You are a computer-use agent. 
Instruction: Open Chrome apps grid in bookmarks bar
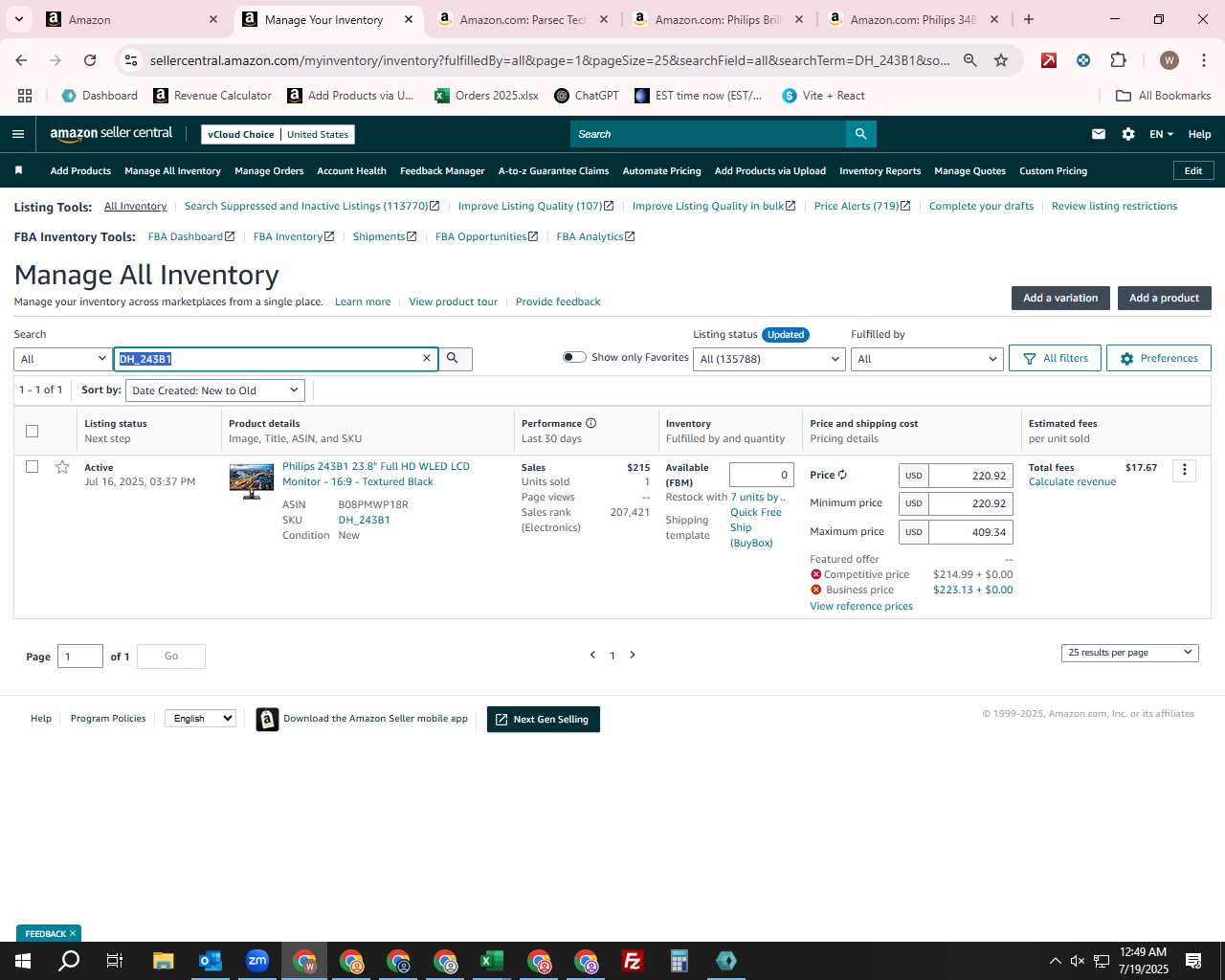[x=25, y=96]
